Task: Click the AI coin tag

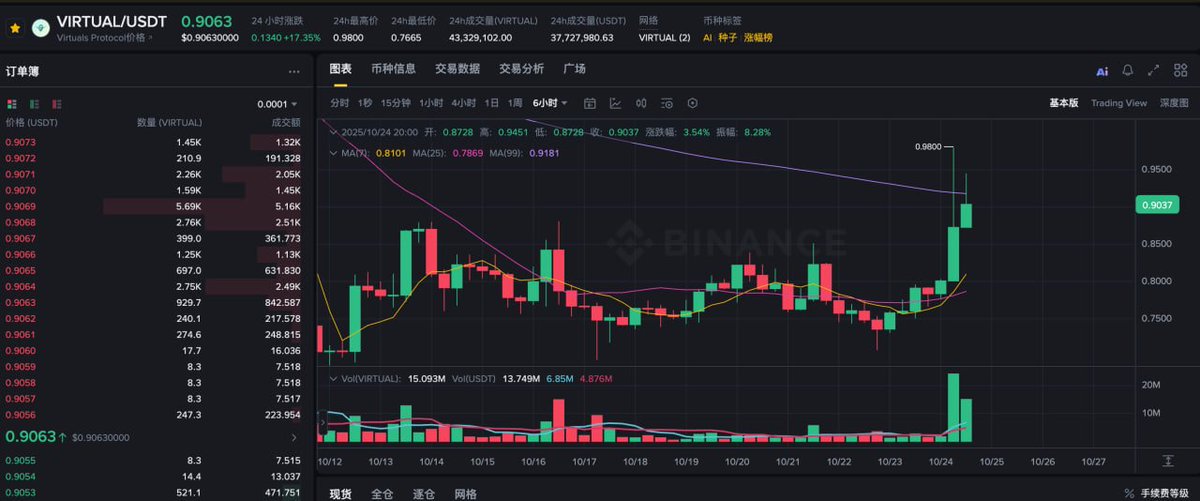Action: click(708, 37)
